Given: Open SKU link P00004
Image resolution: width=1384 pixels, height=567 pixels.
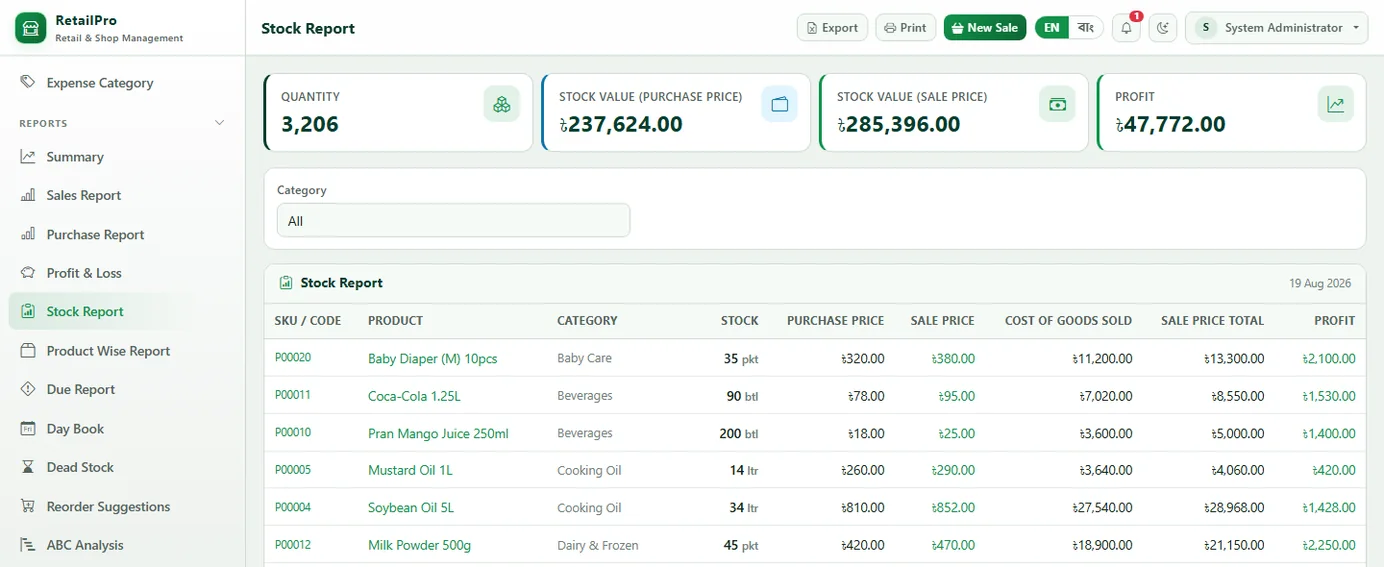Looking at the screenshot, I should pos(293,507).
